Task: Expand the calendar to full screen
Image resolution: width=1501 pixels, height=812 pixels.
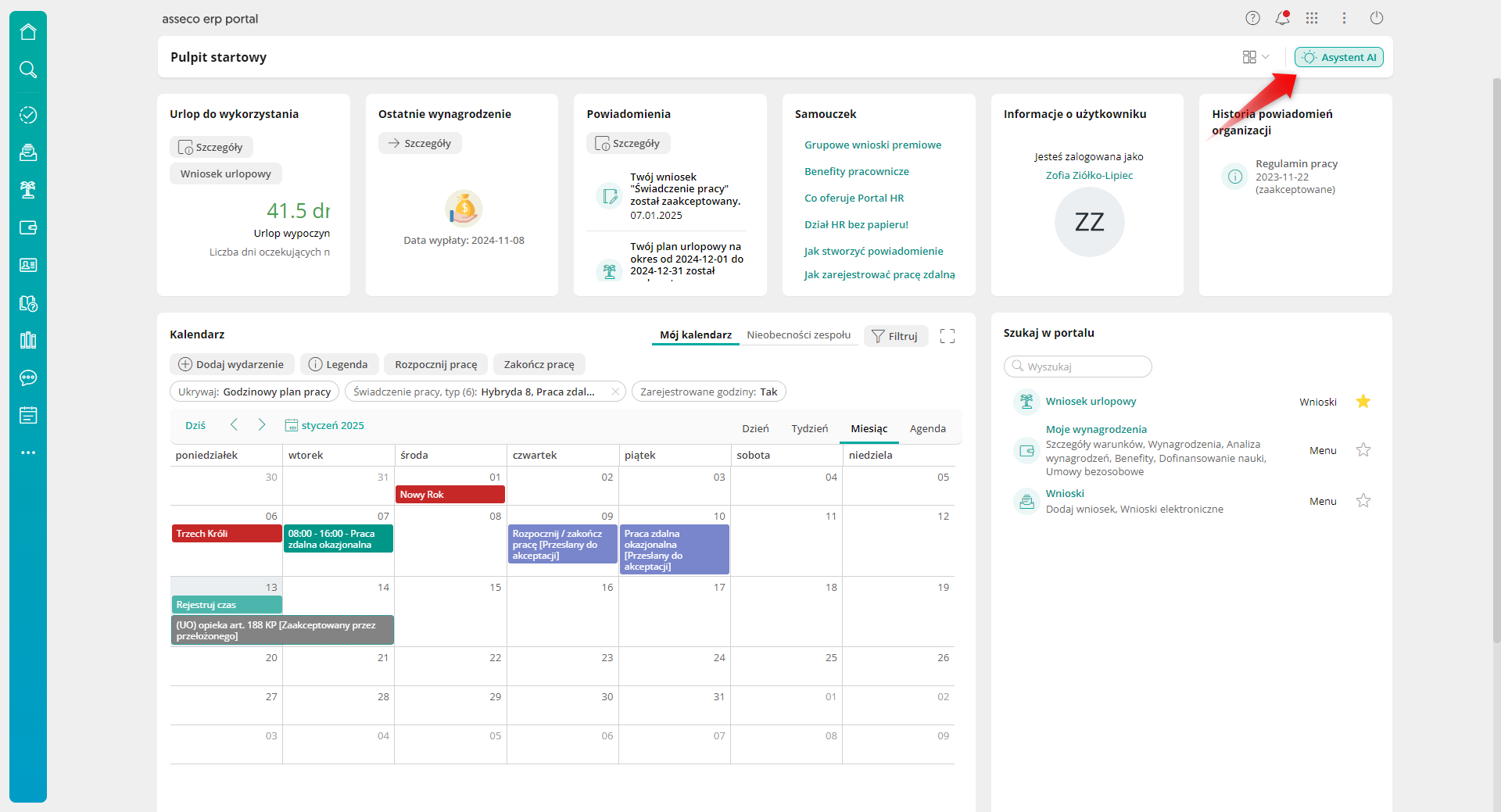Action: 948,336
